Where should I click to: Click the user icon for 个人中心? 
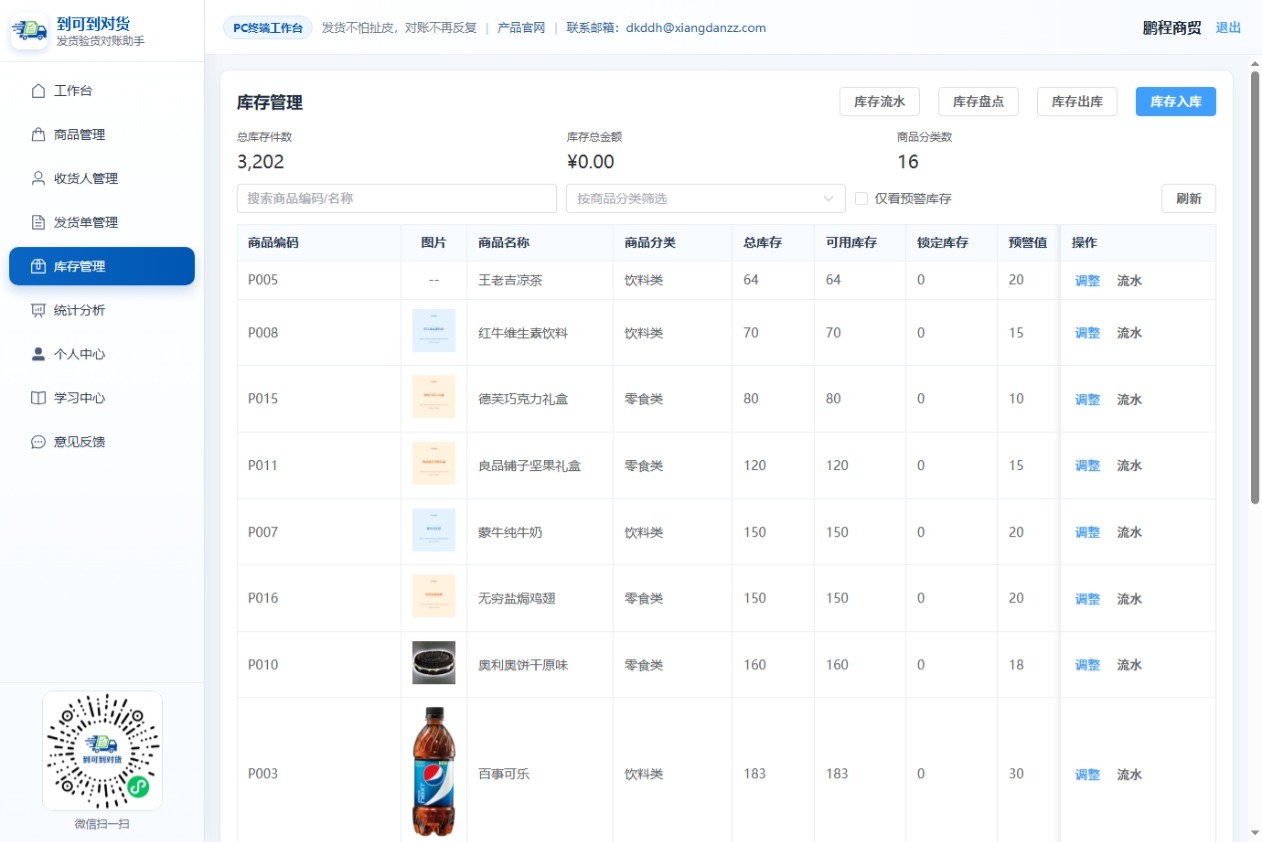39,354
